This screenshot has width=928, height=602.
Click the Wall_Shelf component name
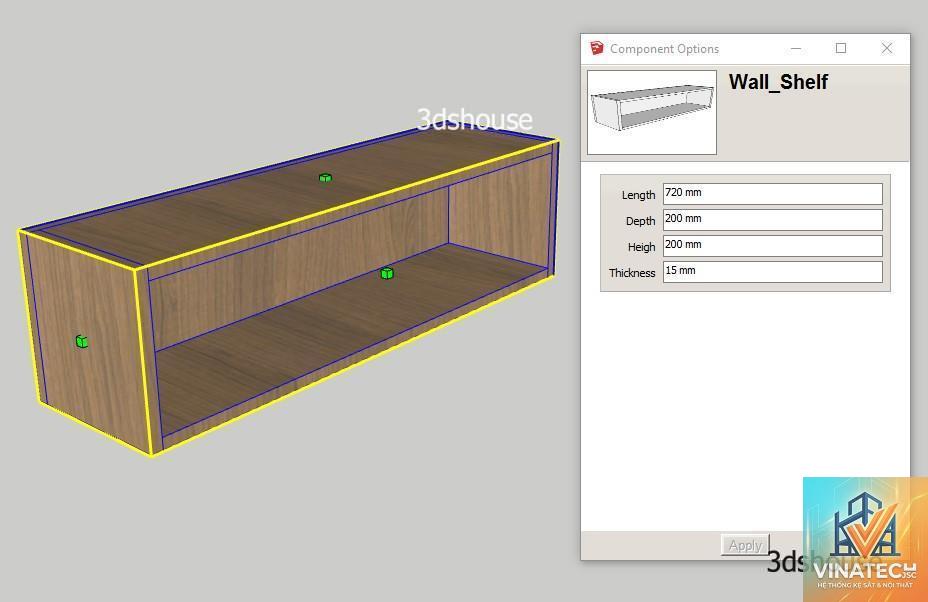click(x=778, y=82)
